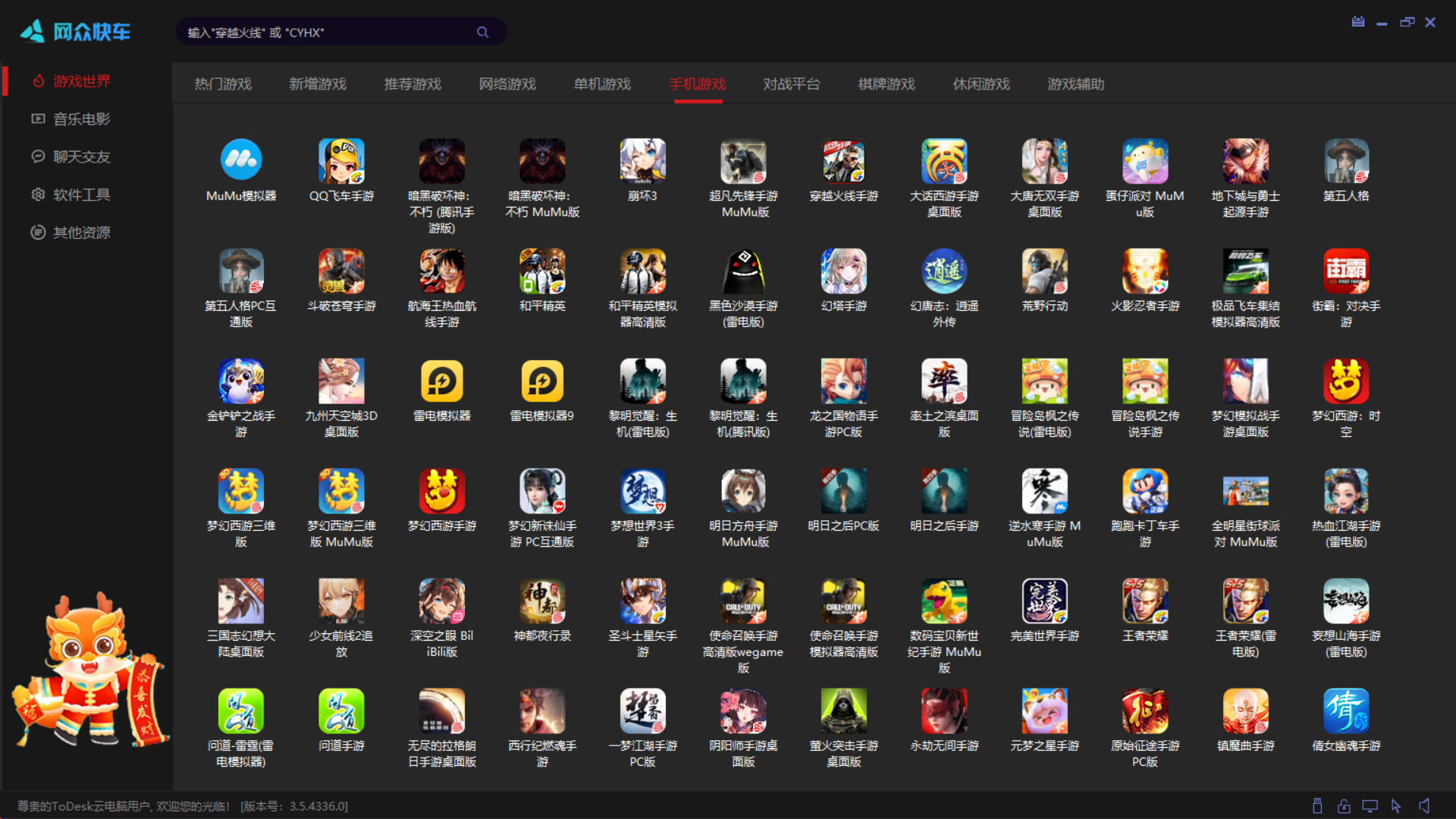Viewport: 1456px width, 819px height.
Task: Switch to 热门游戏 tab
Action: [223, 84]
